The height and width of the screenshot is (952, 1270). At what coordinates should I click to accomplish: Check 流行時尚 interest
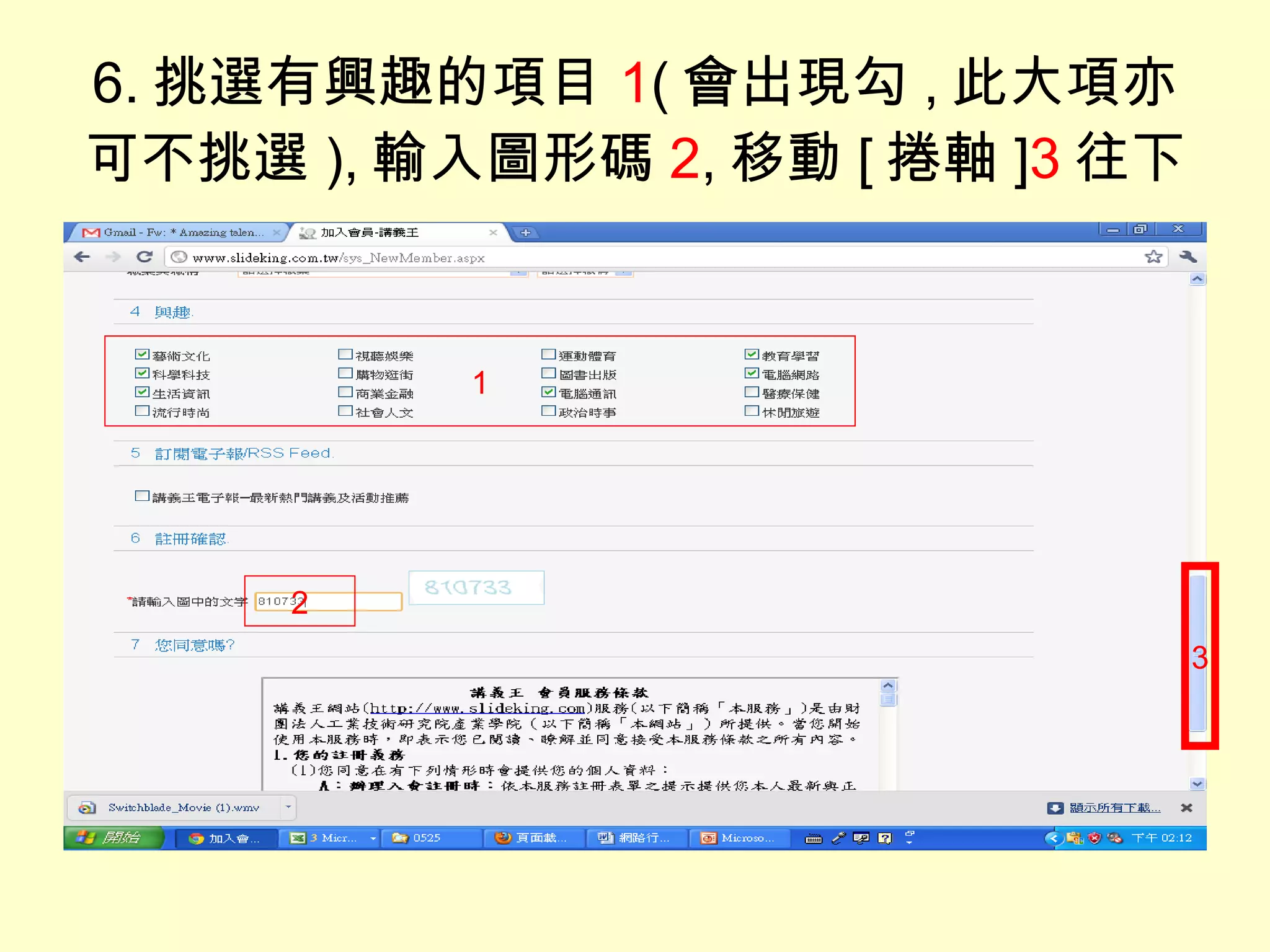[x=142, y=411]
